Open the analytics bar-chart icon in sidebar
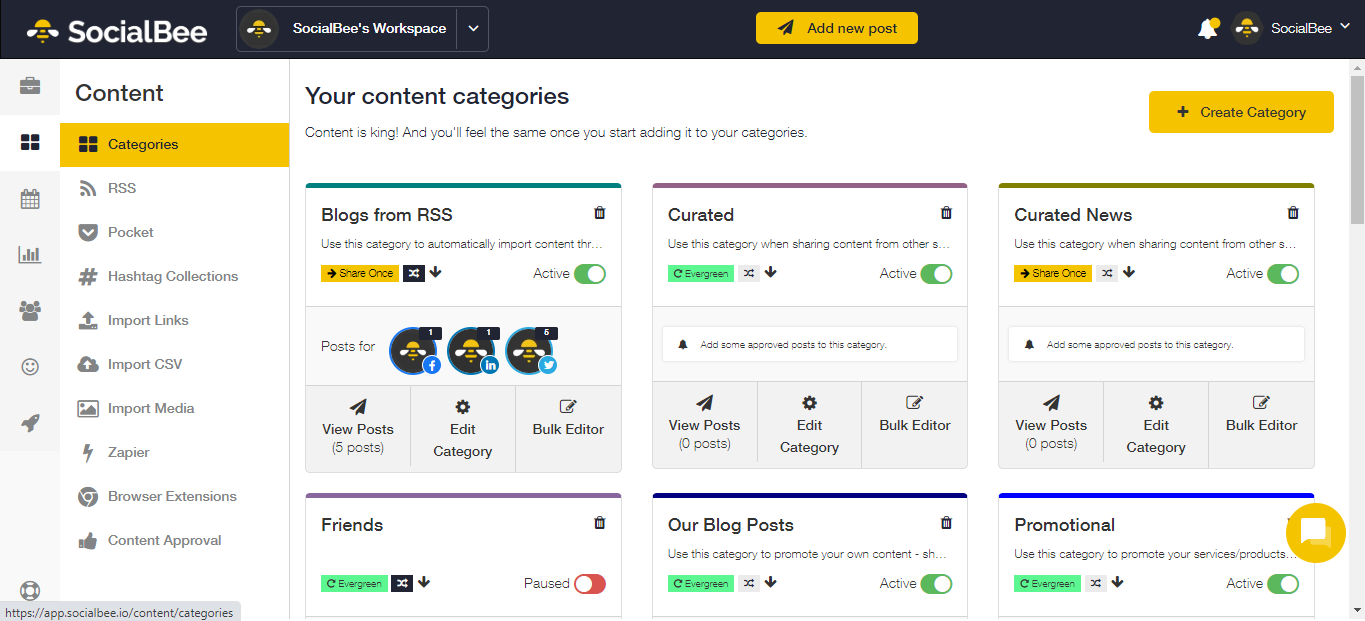 pos(30,254)
